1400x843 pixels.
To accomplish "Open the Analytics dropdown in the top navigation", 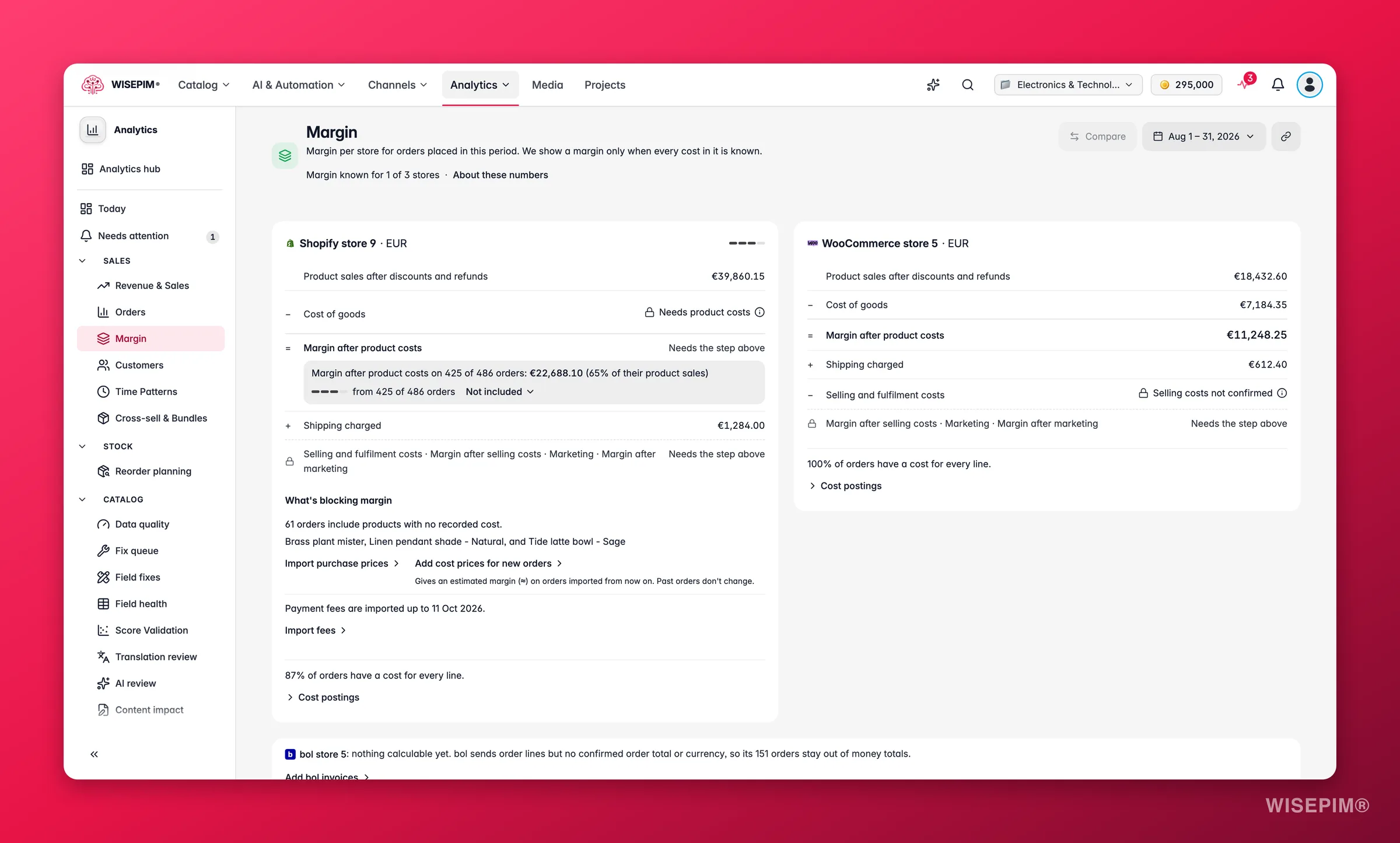I will (x=480, y=85).
